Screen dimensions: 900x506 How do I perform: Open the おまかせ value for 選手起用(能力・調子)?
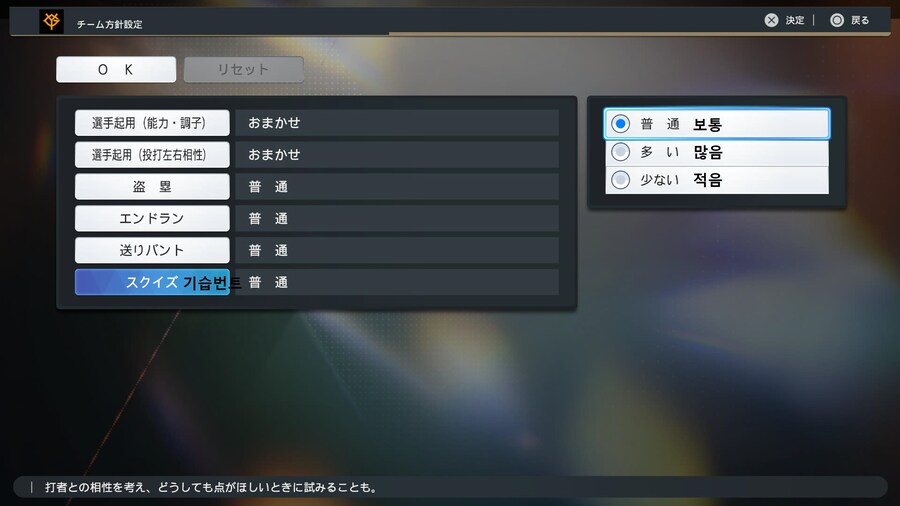pyautogui.click(x=396, y=123)
